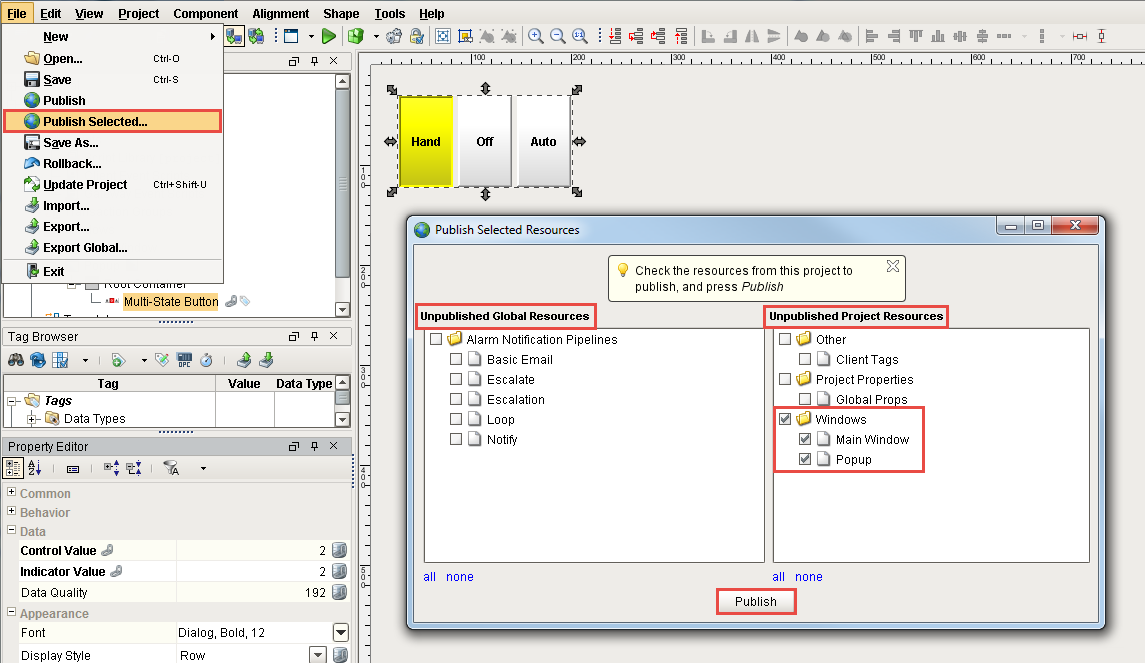Click the binoculars search icon in Tag Browser

click(16, 360)
